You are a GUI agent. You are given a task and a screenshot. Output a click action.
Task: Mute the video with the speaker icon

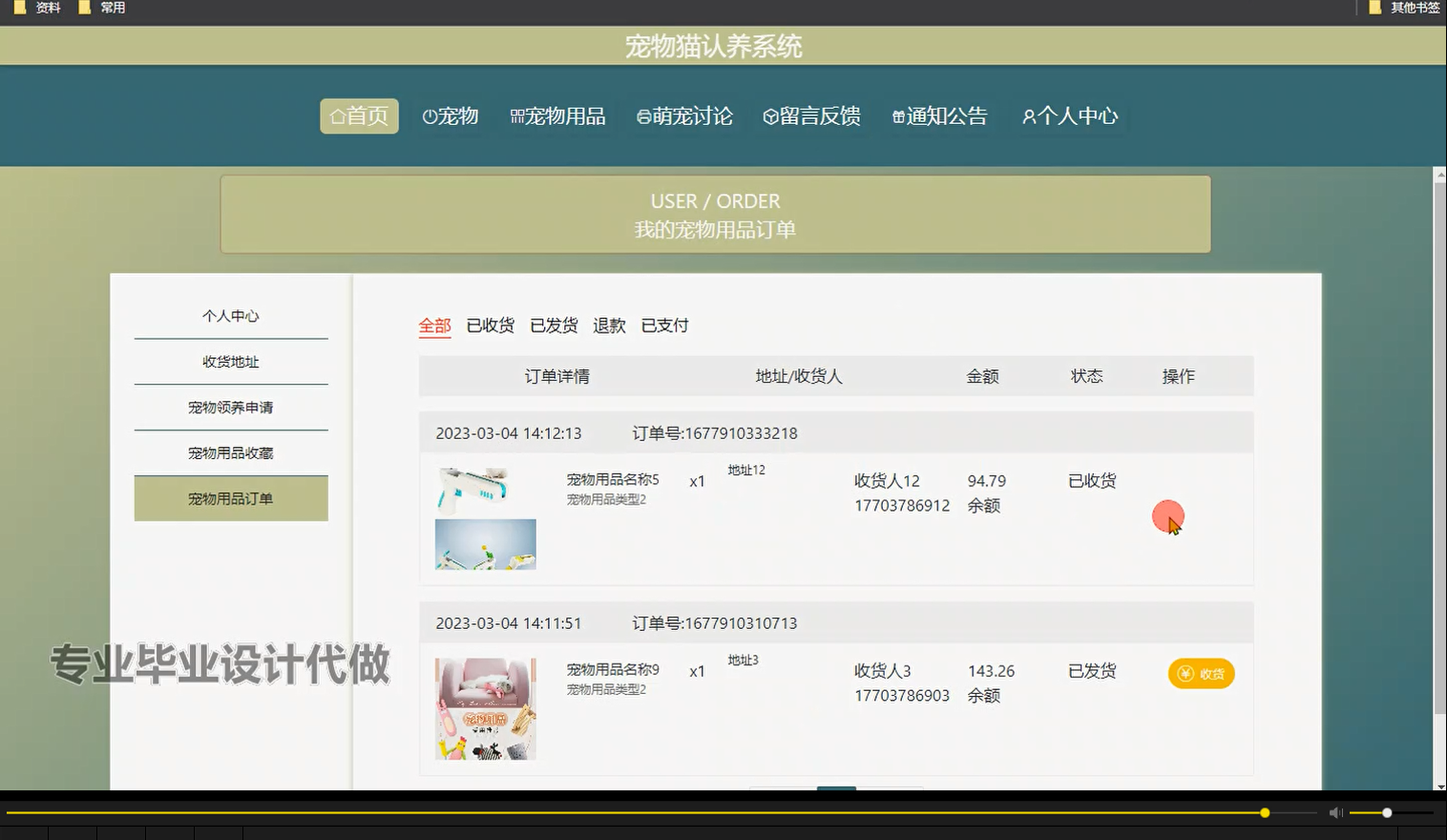pyautogui.click(x=1334, y=812)
